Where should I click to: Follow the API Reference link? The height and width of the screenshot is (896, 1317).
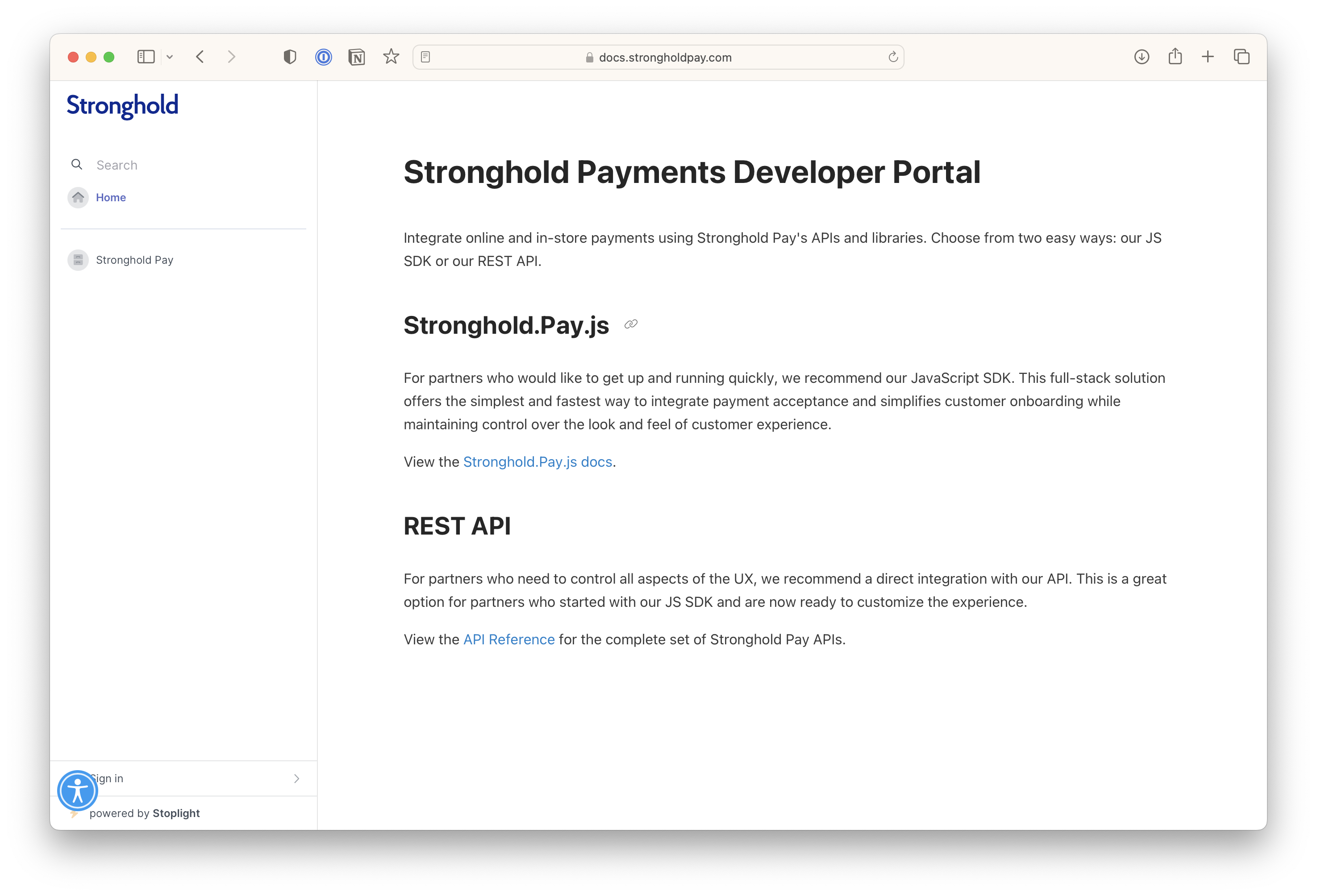point(508,639)
